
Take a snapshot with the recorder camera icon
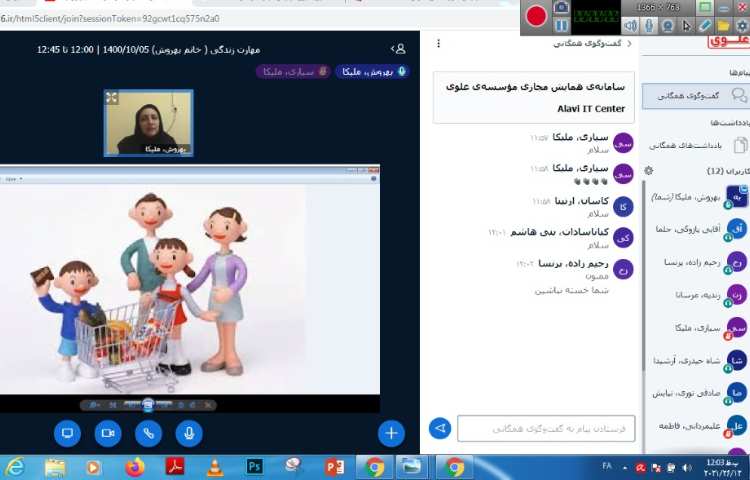(561, 7)
